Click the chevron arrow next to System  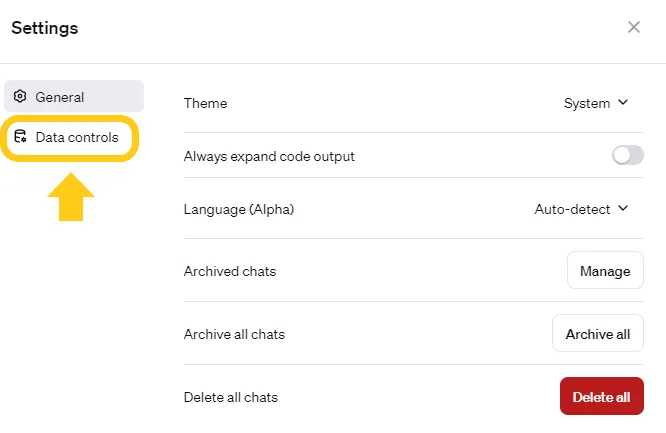(x=623, y=102)
